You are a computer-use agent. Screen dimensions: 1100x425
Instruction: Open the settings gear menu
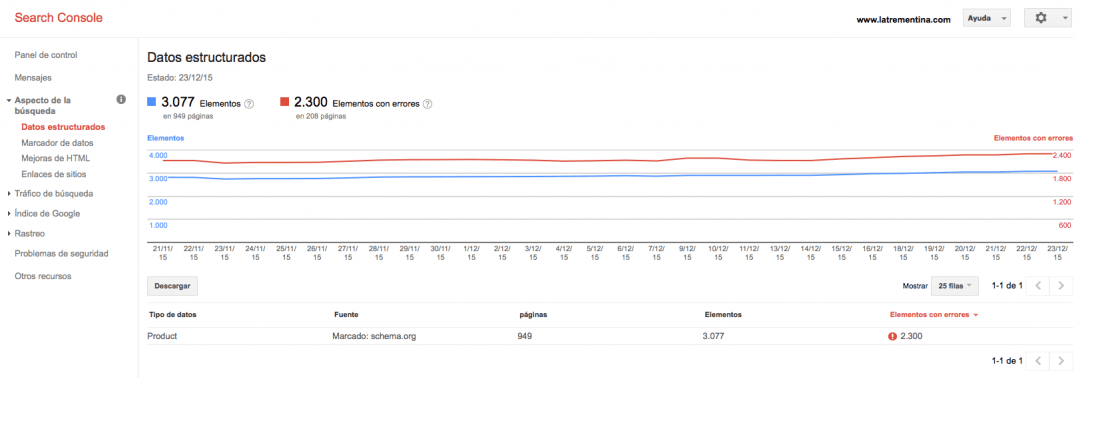coord(1048,18)
